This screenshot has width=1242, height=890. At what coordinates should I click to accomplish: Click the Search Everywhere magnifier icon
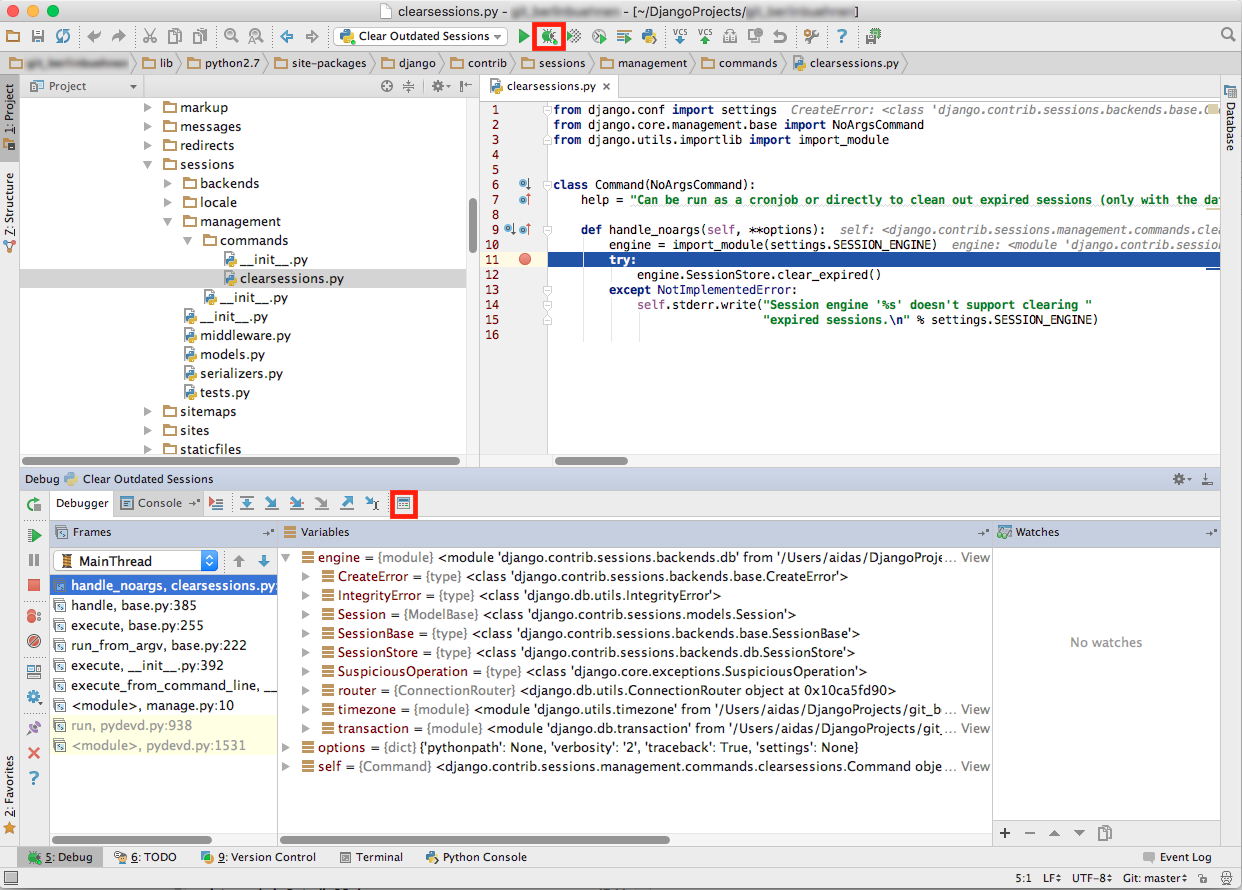pyautogui.click(x=1228, y=35)
